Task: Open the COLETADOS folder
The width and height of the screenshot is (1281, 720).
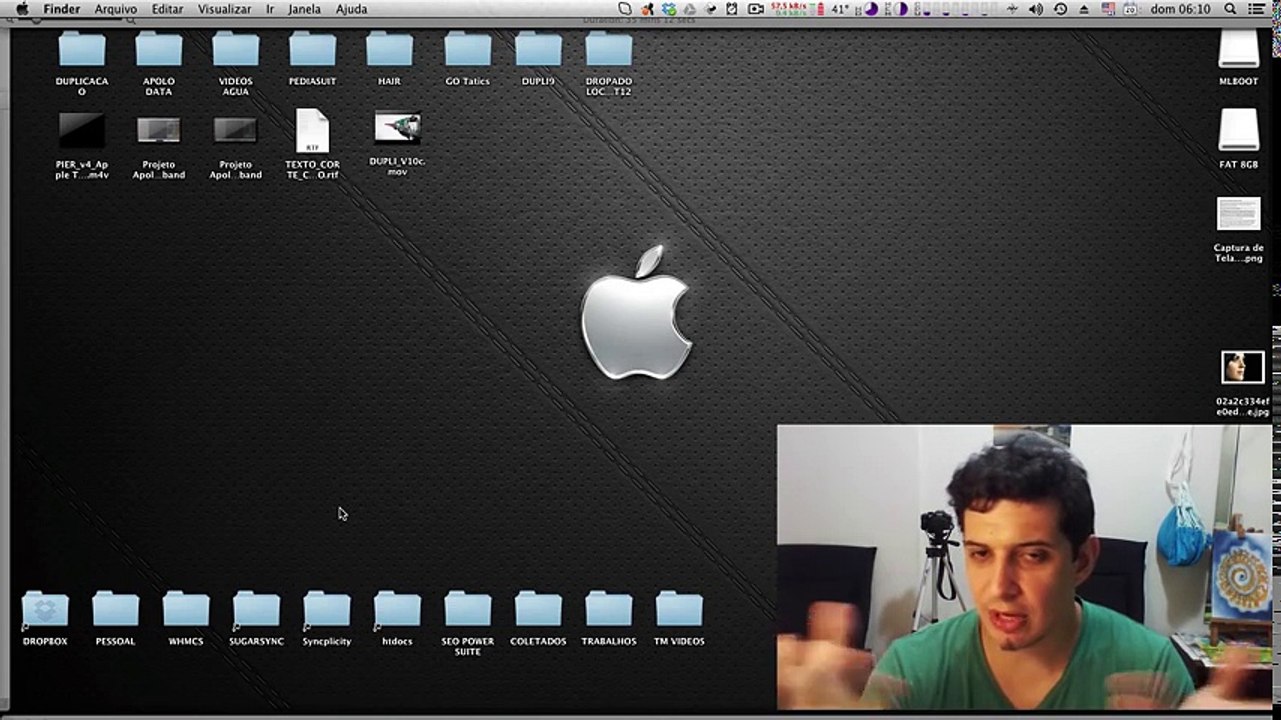Action: pos(538,609)
